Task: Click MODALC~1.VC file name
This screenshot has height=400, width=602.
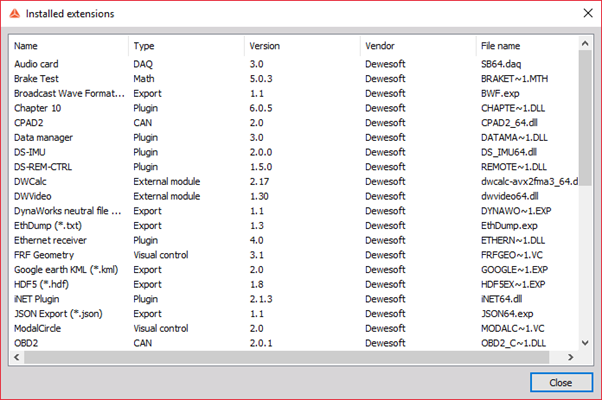Action: [513, 328]
